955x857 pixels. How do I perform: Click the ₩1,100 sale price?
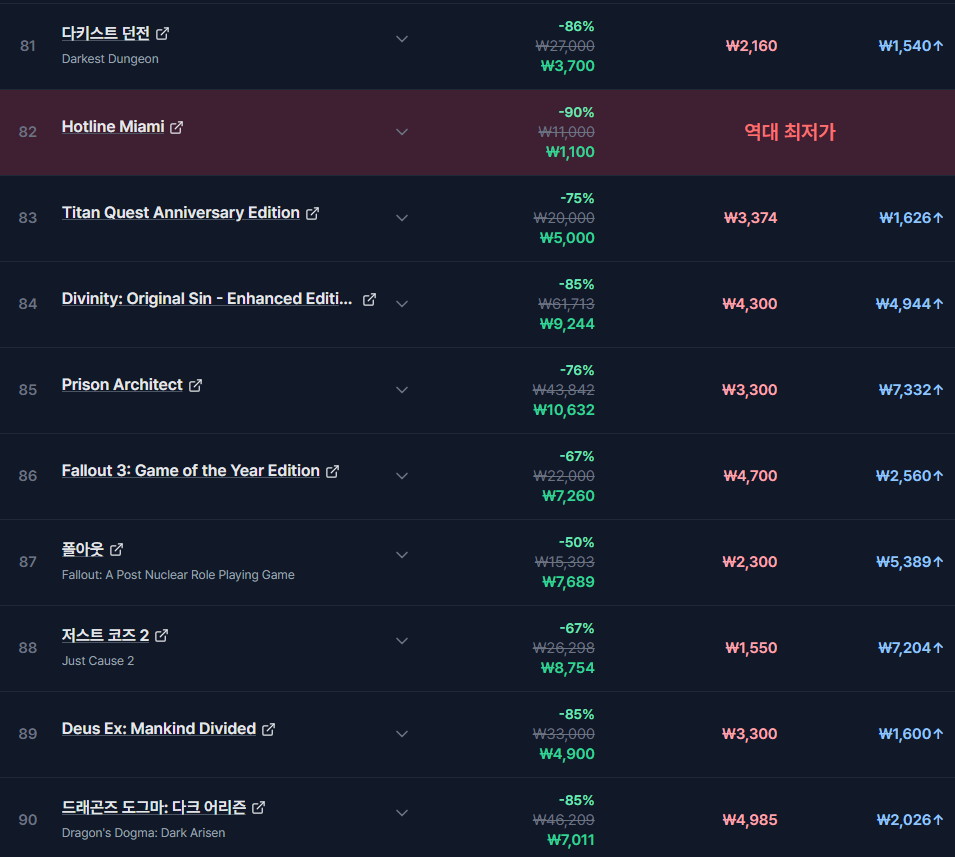coord(570,152)
